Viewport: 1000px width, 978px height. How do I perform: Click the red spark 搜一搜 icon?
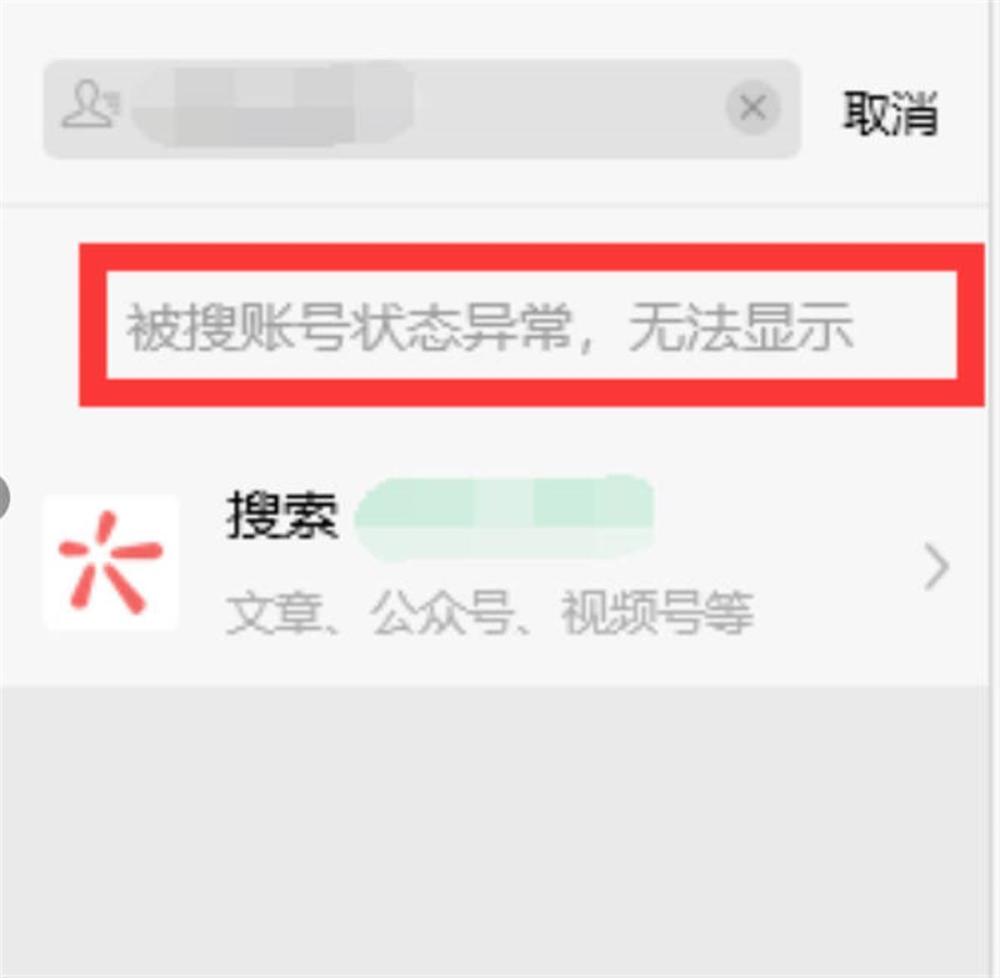coord(111,562)
